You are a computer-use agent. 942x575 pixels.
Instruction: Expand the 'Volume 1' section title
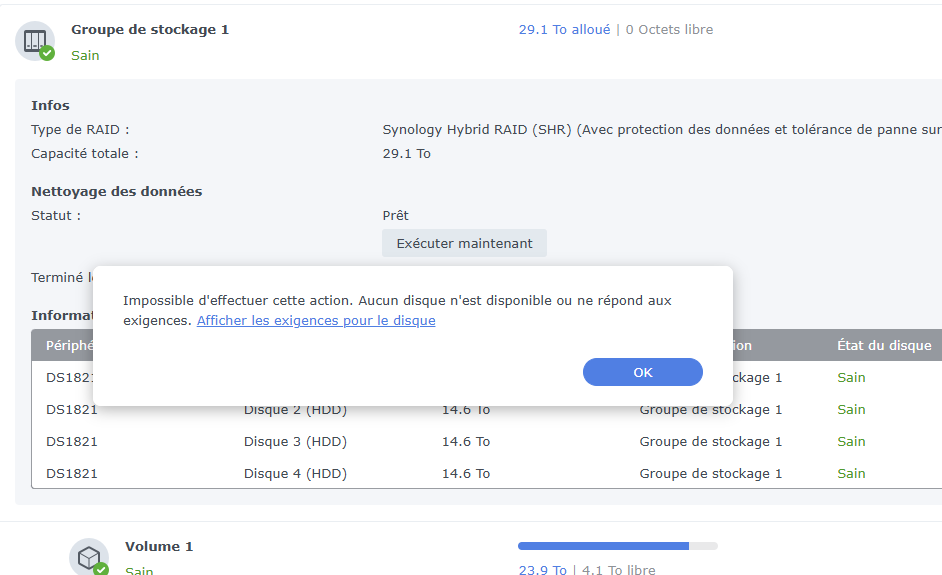pos(159,547)
